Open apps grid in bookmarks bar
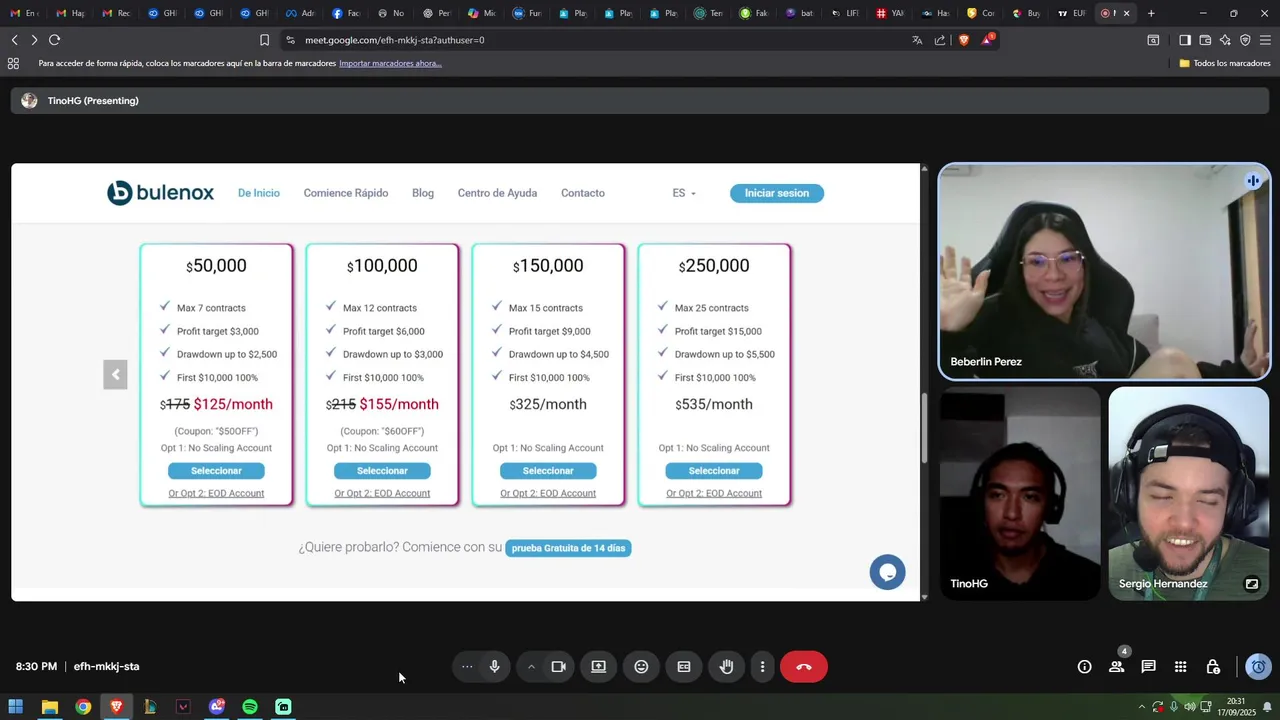 [13, 63]
